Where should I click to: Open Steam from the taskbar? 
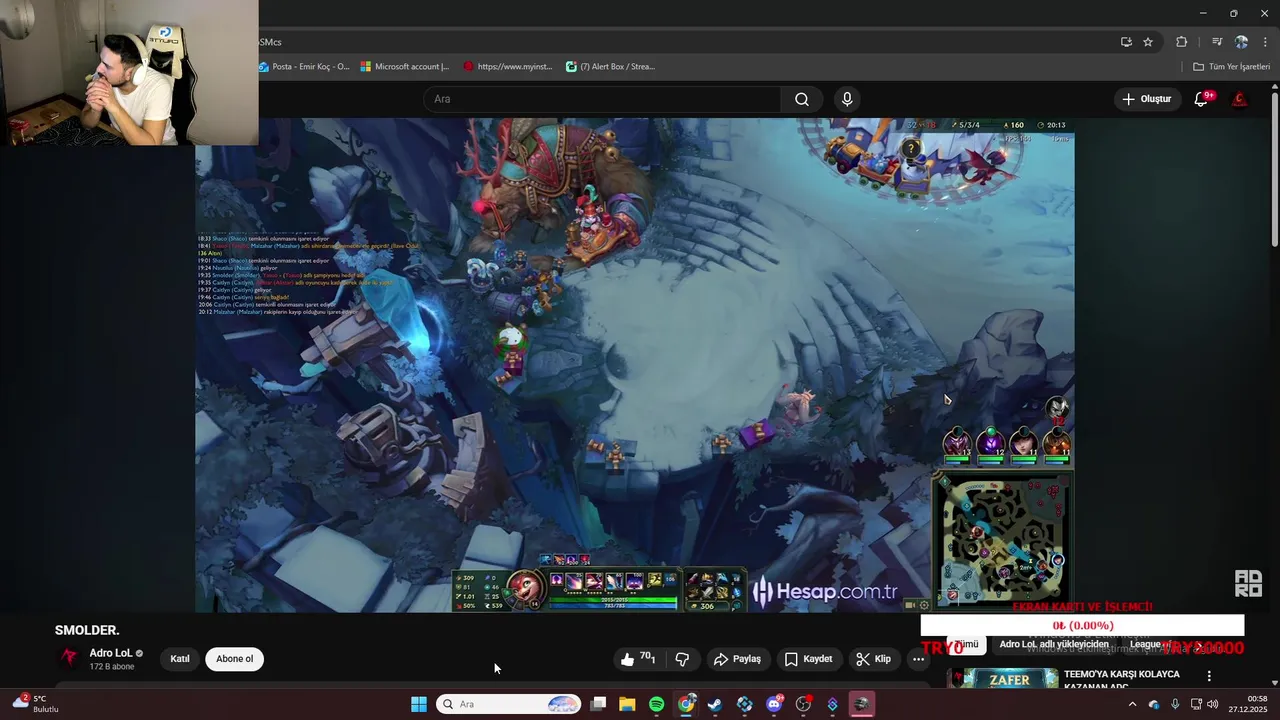point(715,704)
